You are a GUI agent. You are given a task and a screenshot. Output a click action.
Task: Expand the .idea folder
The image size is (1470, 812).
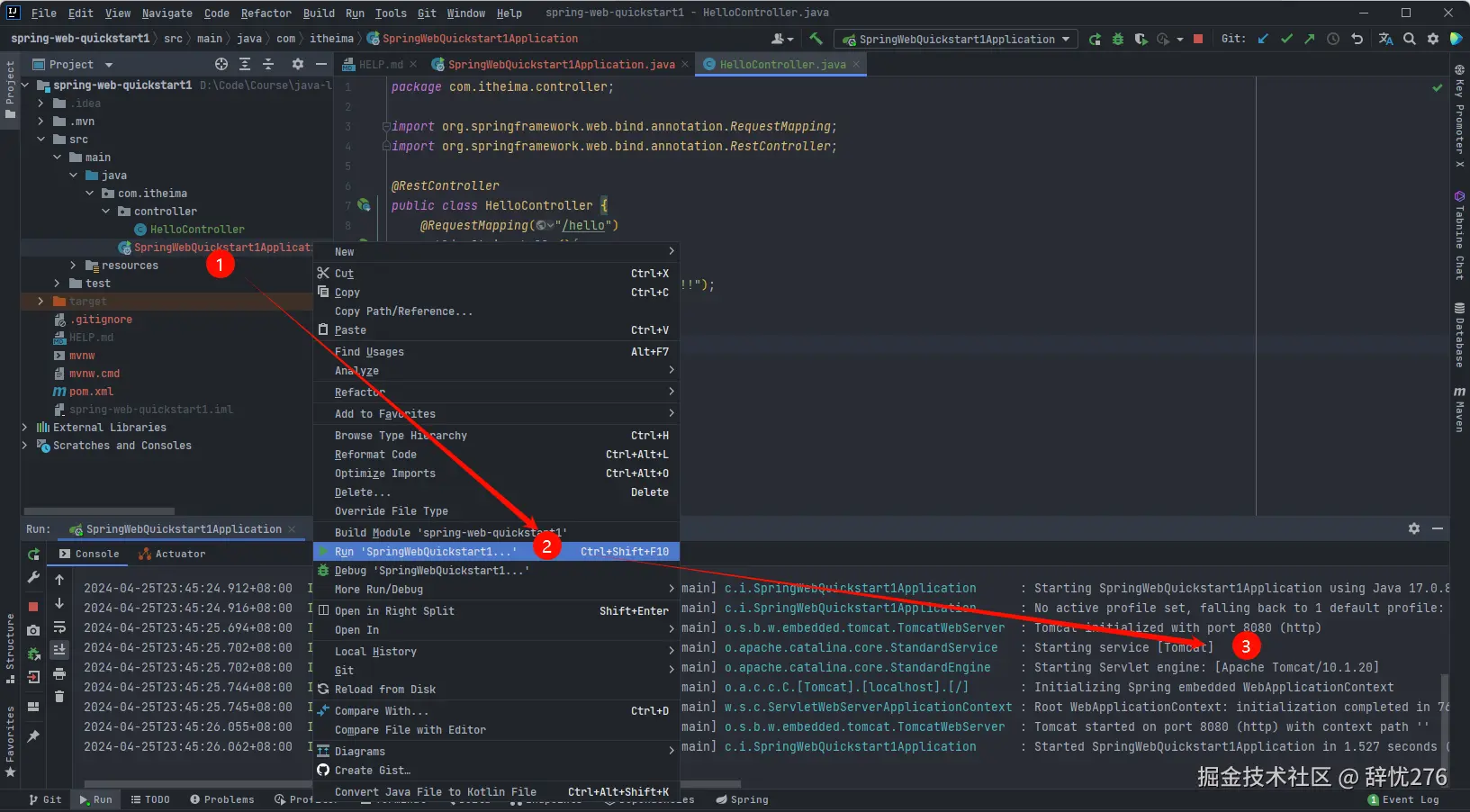pyautogui.click(x=41, y=104)
